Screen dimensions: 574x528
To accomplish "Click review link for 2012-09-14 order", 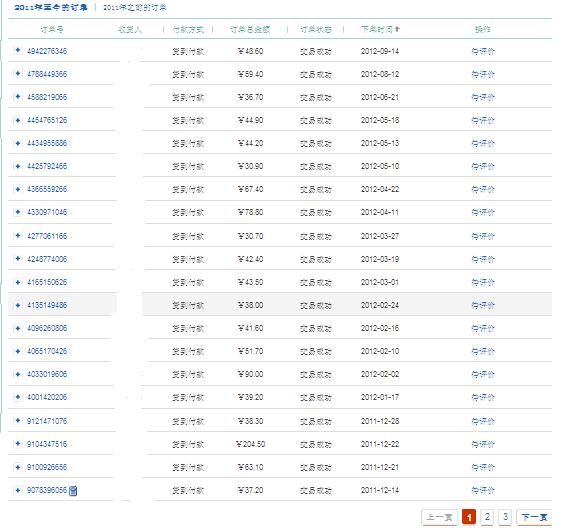I will (x=483, y=51).
